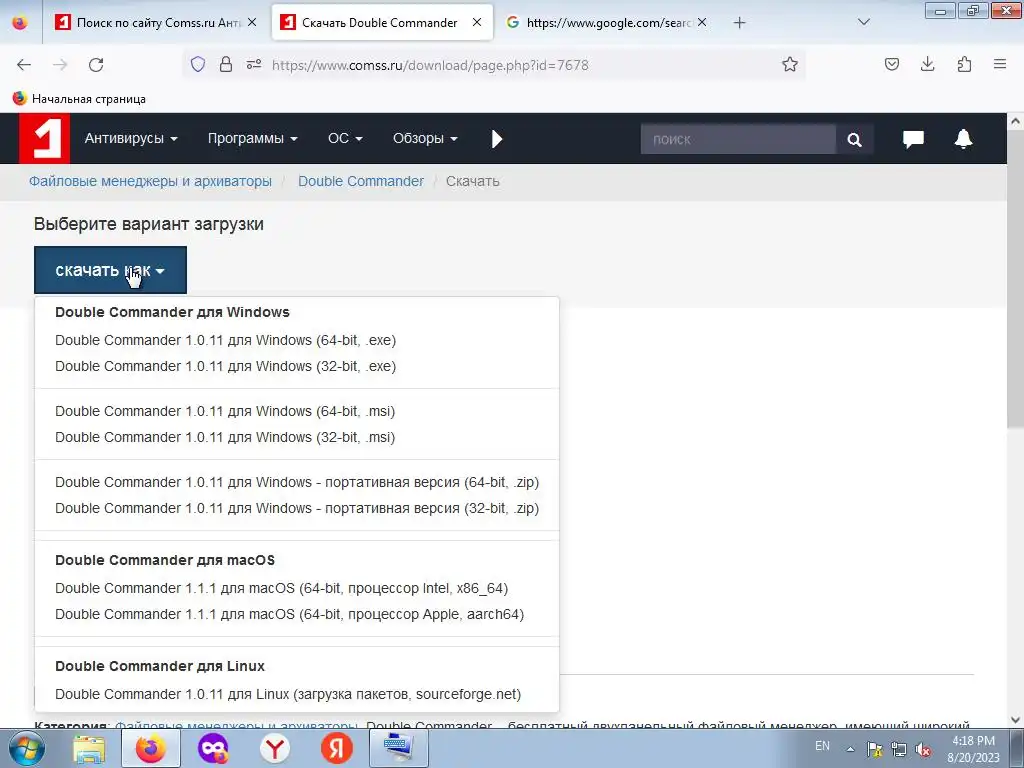
Task: Select macOS Intel x86_64 download
Action: click(281, 588)
